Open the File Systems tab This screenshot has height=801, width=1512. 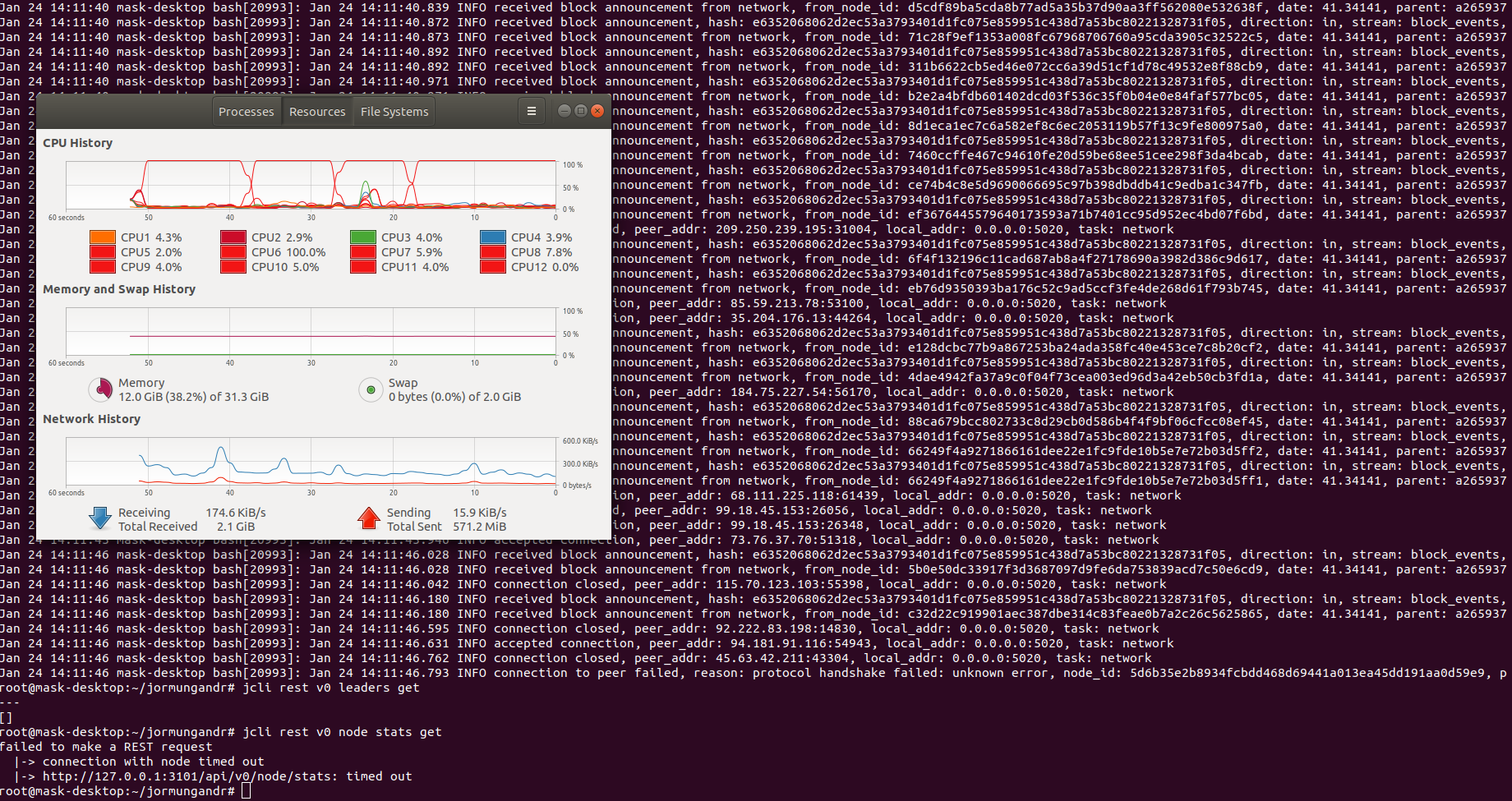[x=393, y=111]
